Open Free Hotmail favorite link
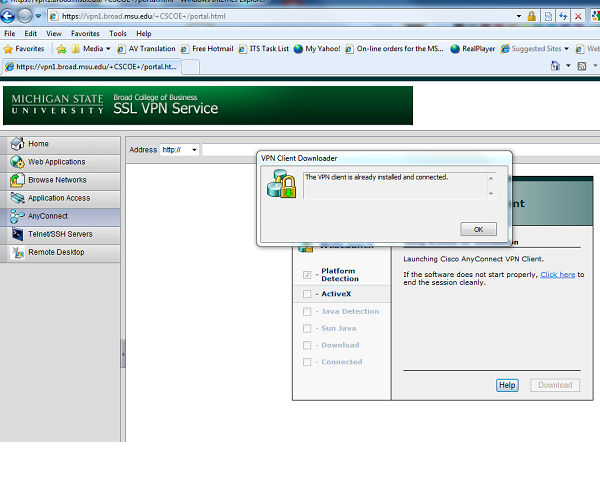Image resolution: width=600 pixels, height=494 pixels. click(x=207, y=49)
